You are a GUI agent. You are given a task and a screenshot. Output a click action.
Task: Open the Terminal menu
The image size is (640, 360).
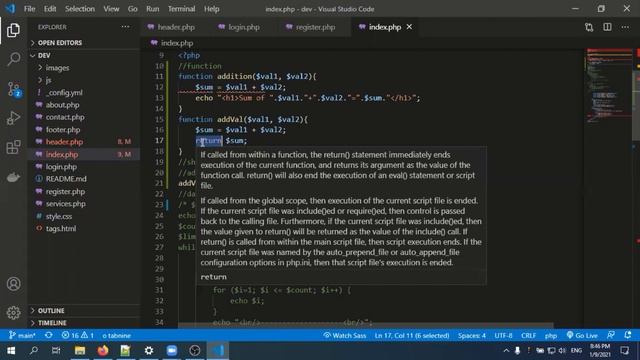click(x=182, y=9)
